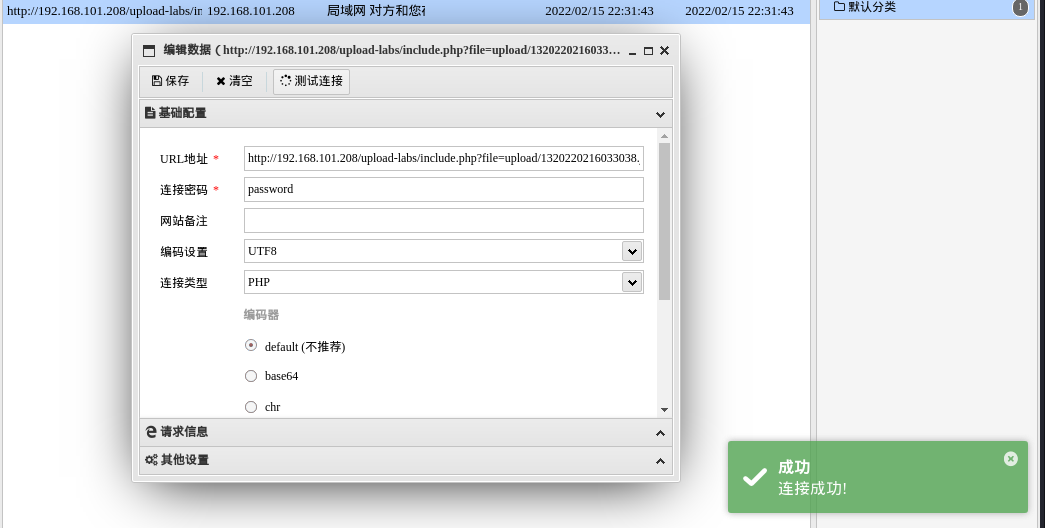Screen dimensions: 1045x528
Task: Click the 编码器 label
Action: [261, 315]
